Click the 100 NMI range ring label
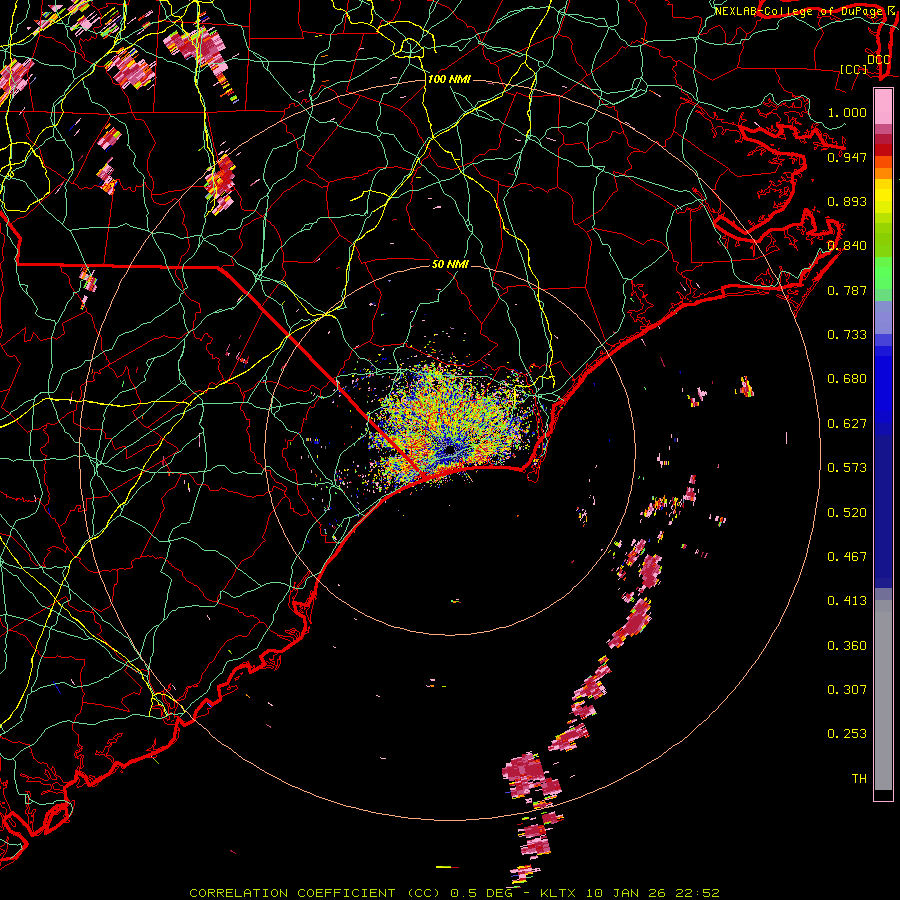The height and width of the screenshot is (900, 900). [449, 79]
